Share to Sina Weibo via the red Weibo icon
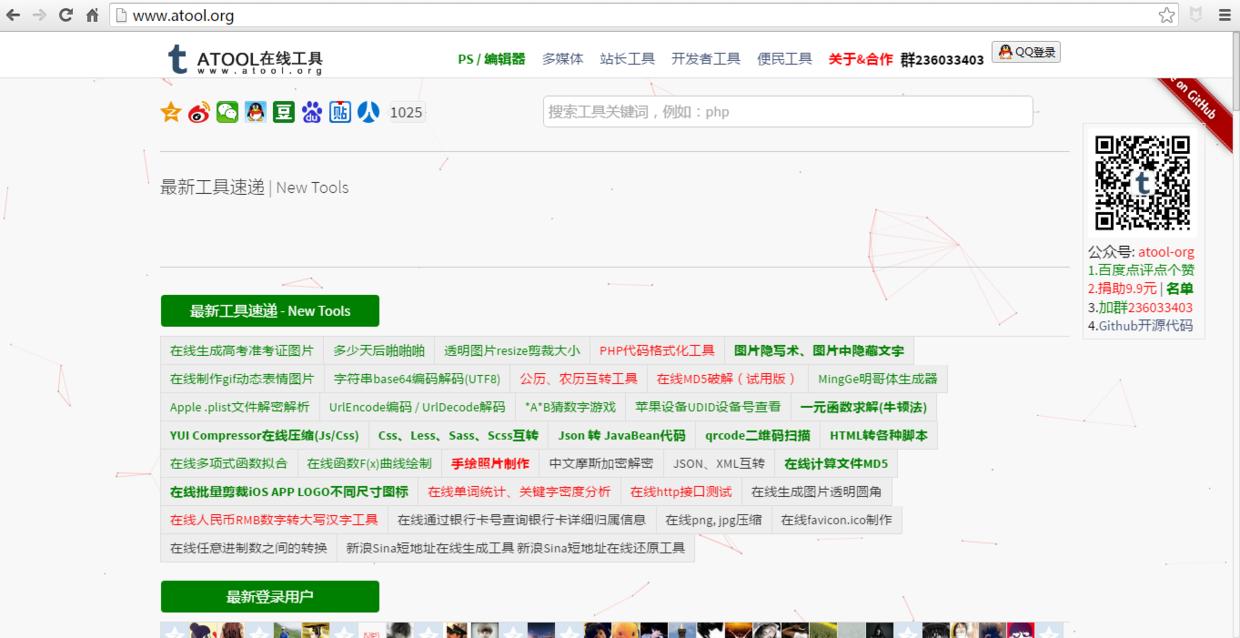This screenshot has width=1240, height=638. (198, 112)
